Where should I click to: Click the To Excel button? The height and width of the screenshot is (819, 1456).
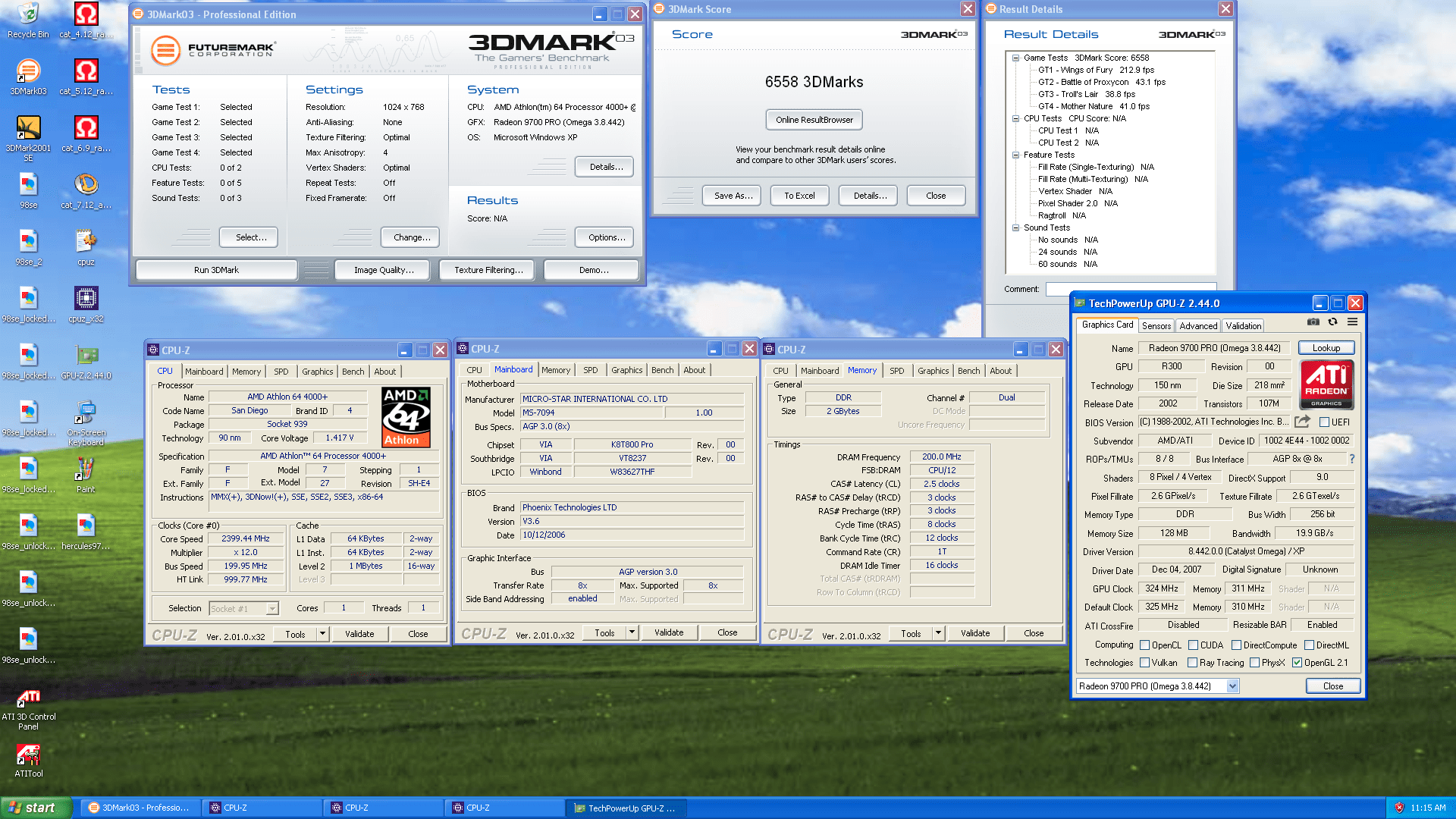click(799, 196)
